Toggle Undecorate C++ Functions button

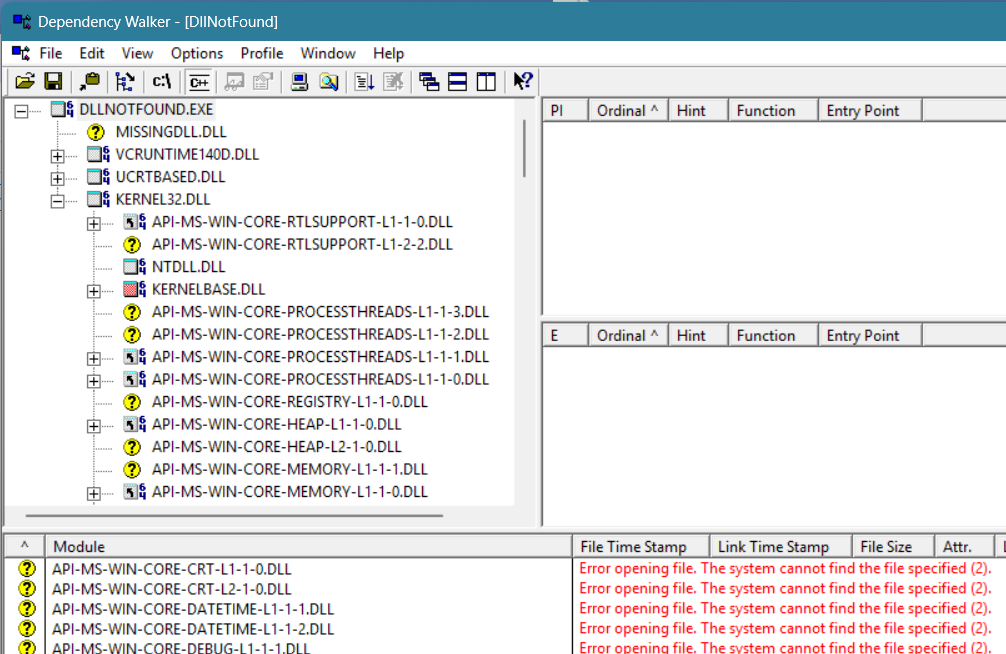click(x=199, y=82)
